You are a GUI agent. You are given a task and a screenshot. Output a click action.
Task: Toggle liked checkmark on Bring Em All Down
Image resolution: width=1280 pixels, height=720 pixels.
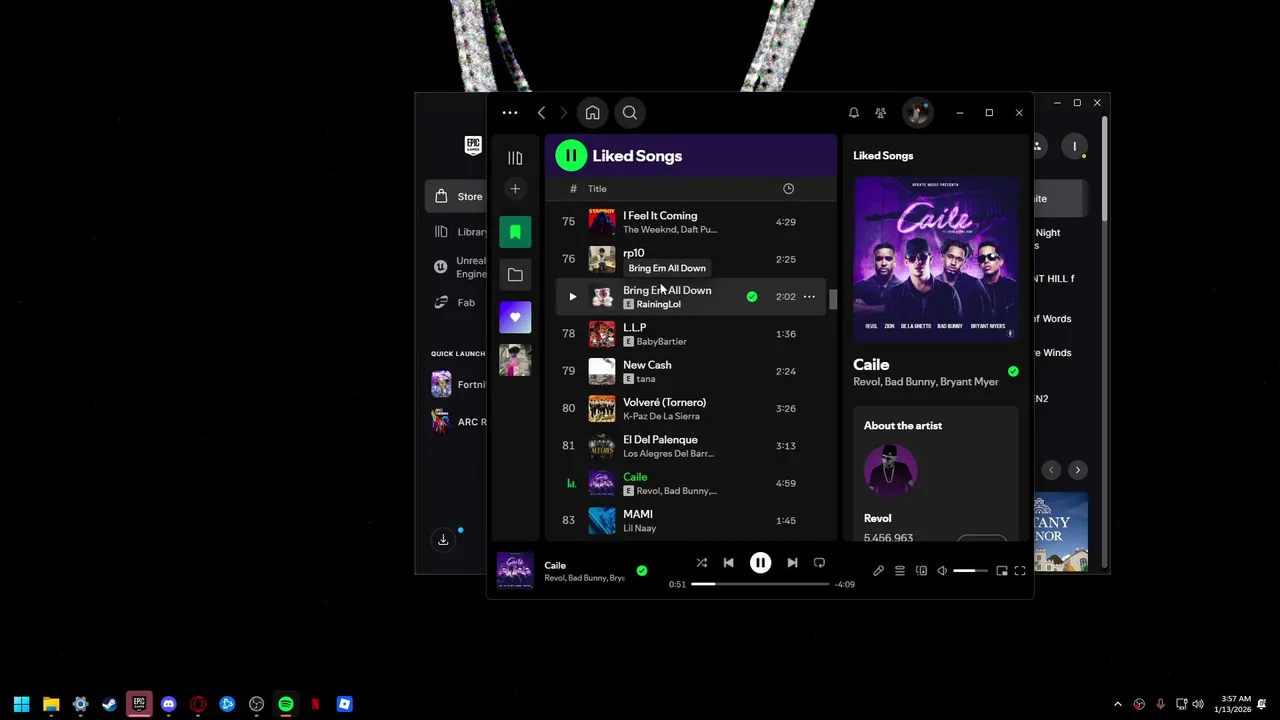click(752, 297)
